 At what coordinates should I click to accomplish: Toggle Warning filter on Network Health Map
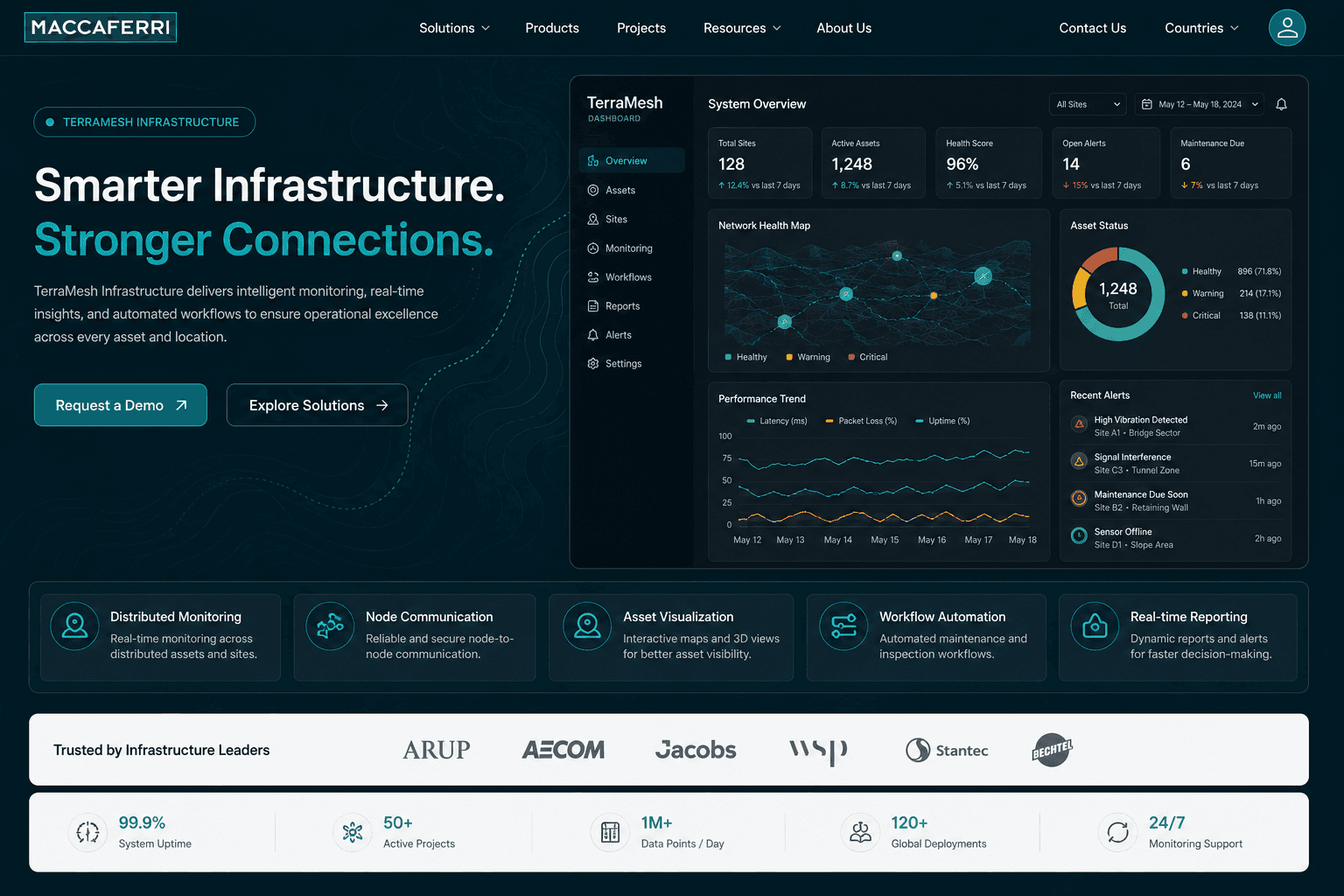pyautogui.click(x=808, y=357)
